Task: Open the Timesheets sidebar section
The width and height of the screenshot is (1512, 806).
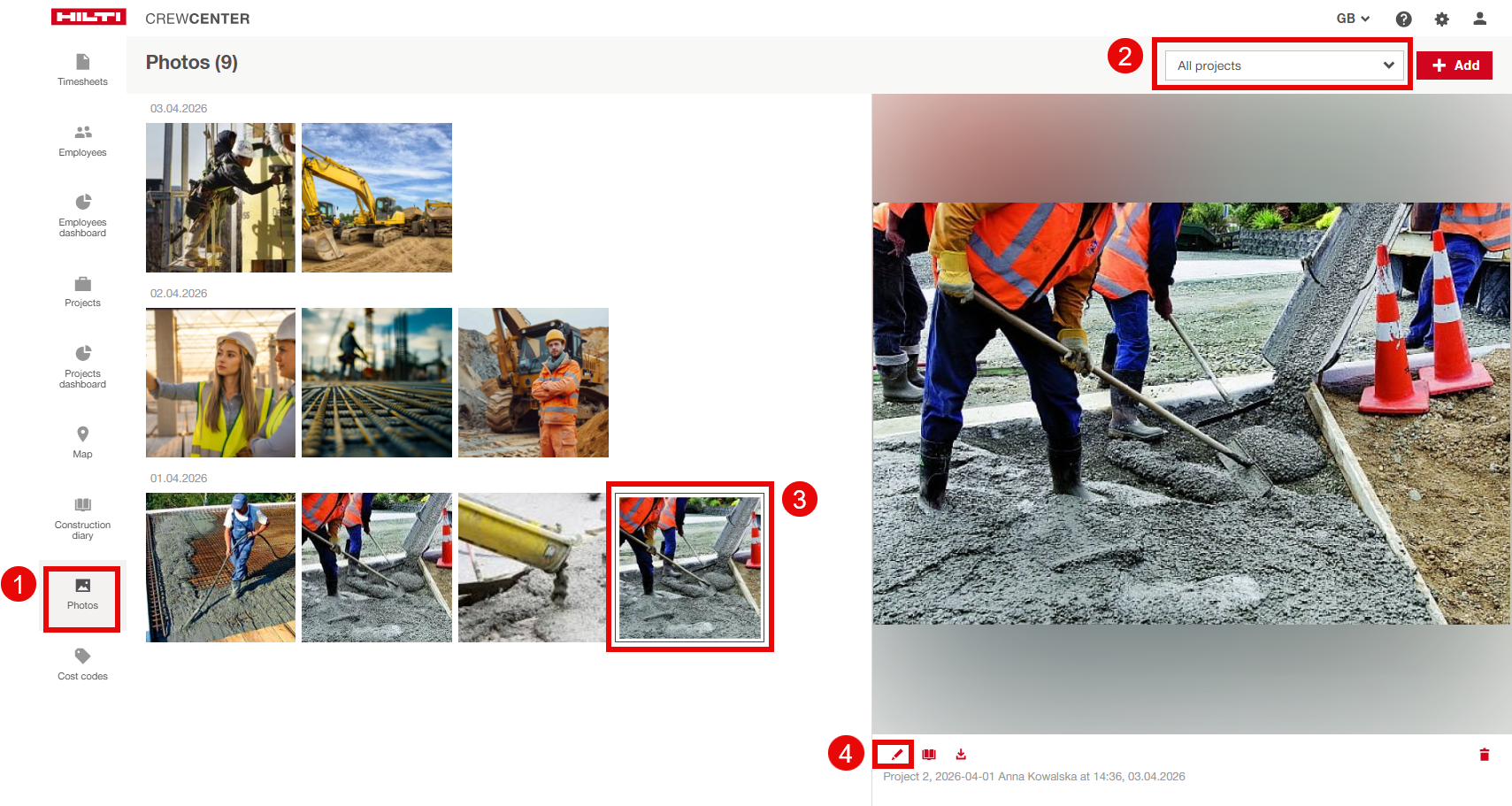Action: coord(82,70)
